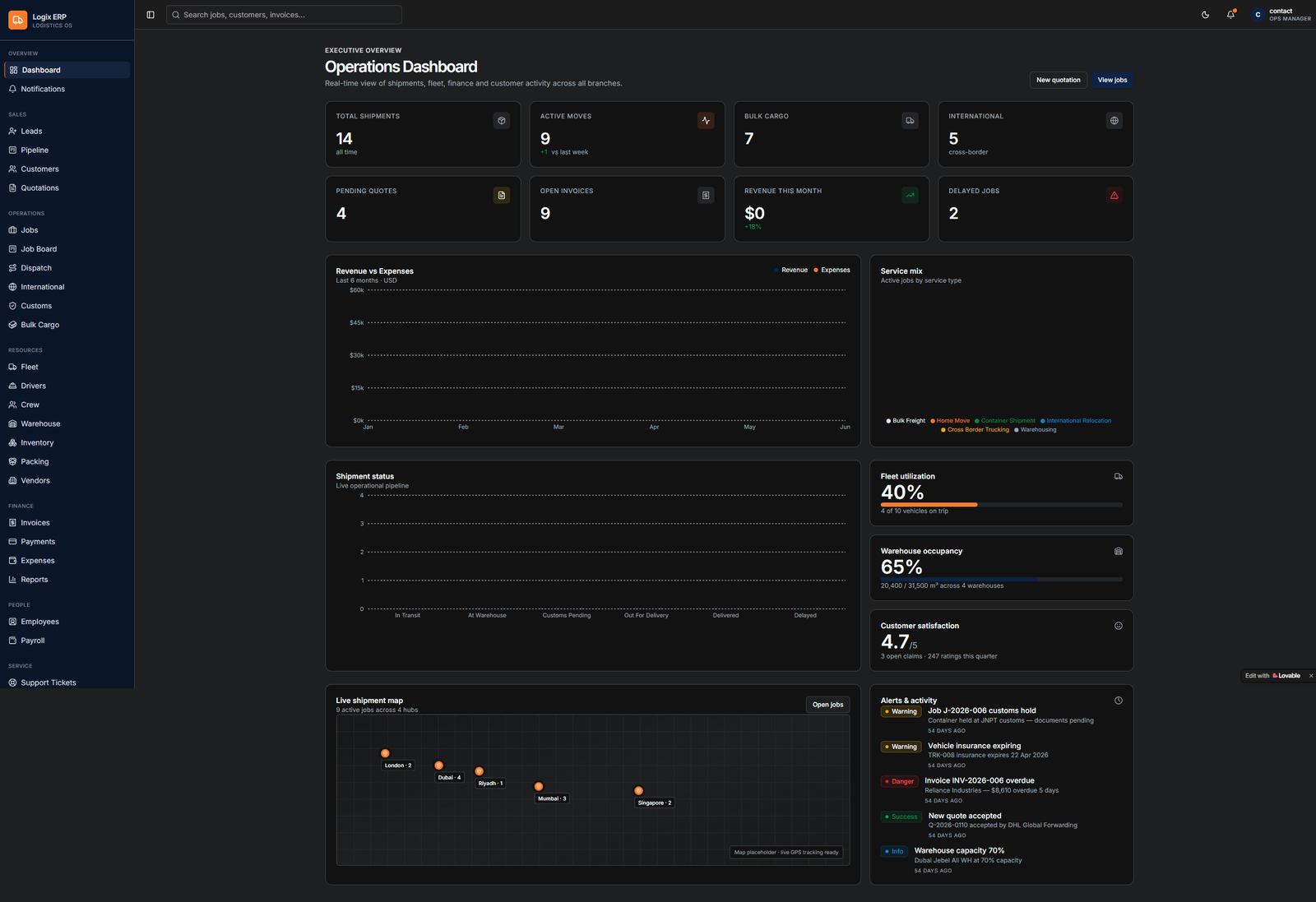The width and height of the screenshot is (1316, 902).
Task: Open the Warehouse capacity 70% alert
Action: pyautogui.click(x=1002, y=860)
